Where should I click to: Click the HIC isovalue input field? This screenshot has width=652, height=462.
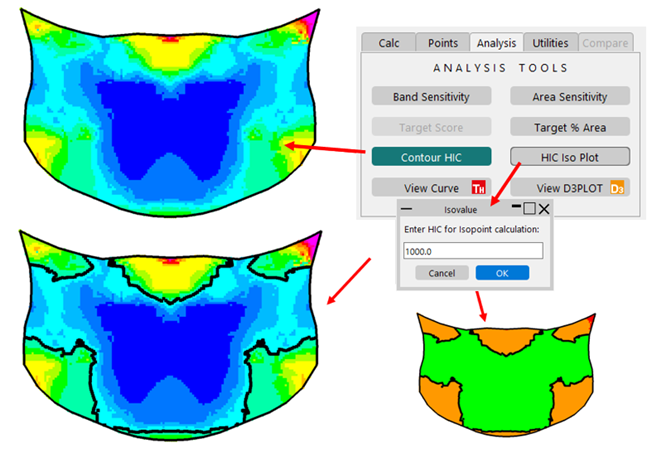click(472, 251)
